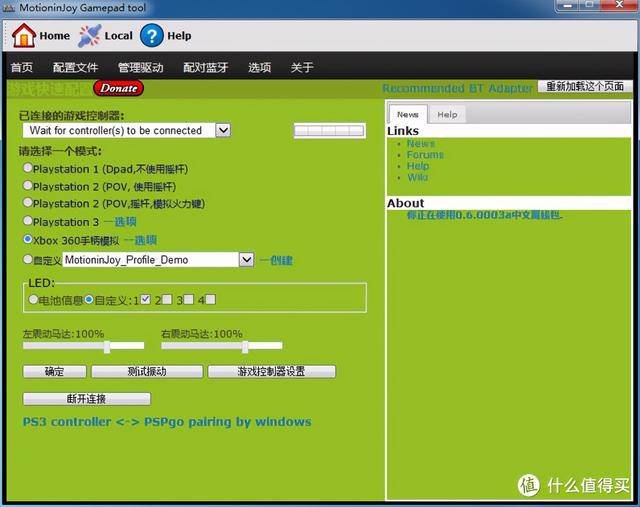The width and height of the screenshot is (640, 507).
Task: Click the 右震动马达 slider handle
Action: pos(245,347)
